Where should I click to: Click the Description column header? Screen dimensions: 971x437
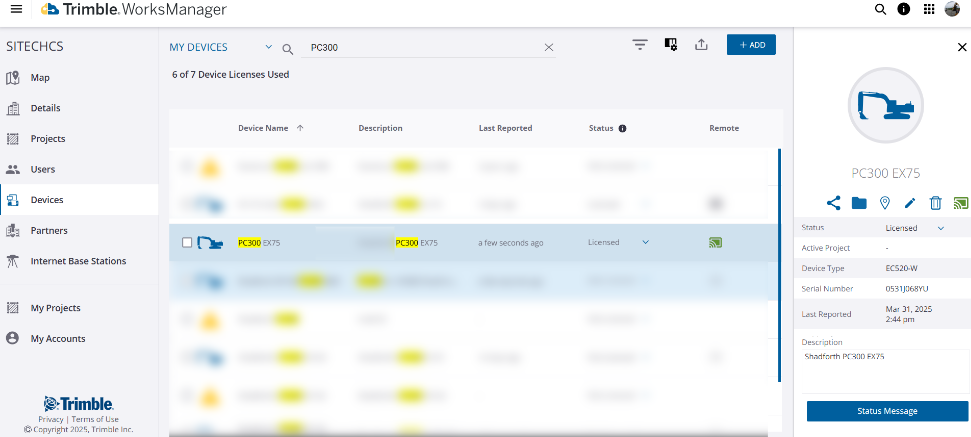click(380, 128)
